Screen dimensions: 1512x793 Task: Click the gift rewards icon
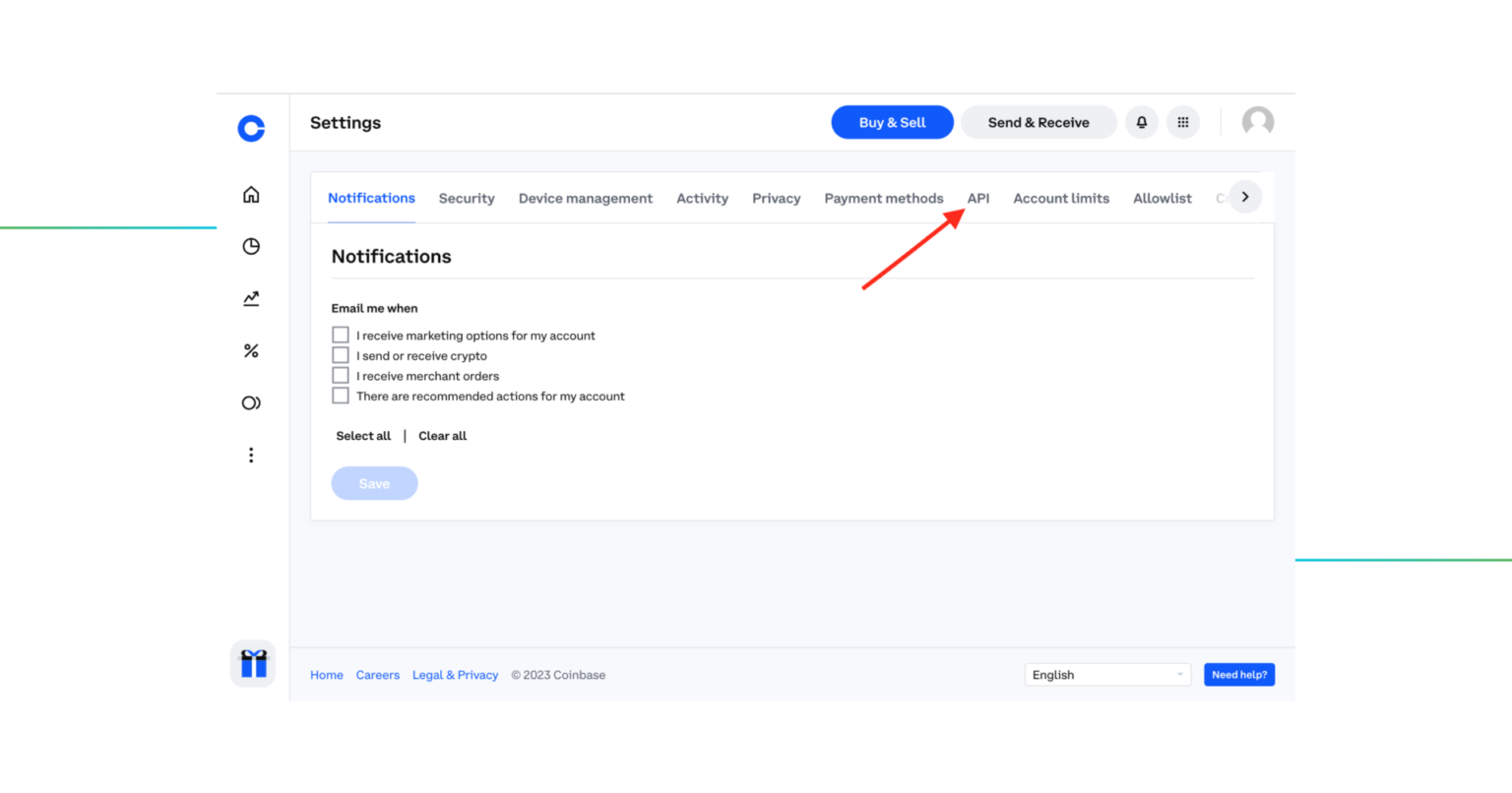click(x=253, y=663)
